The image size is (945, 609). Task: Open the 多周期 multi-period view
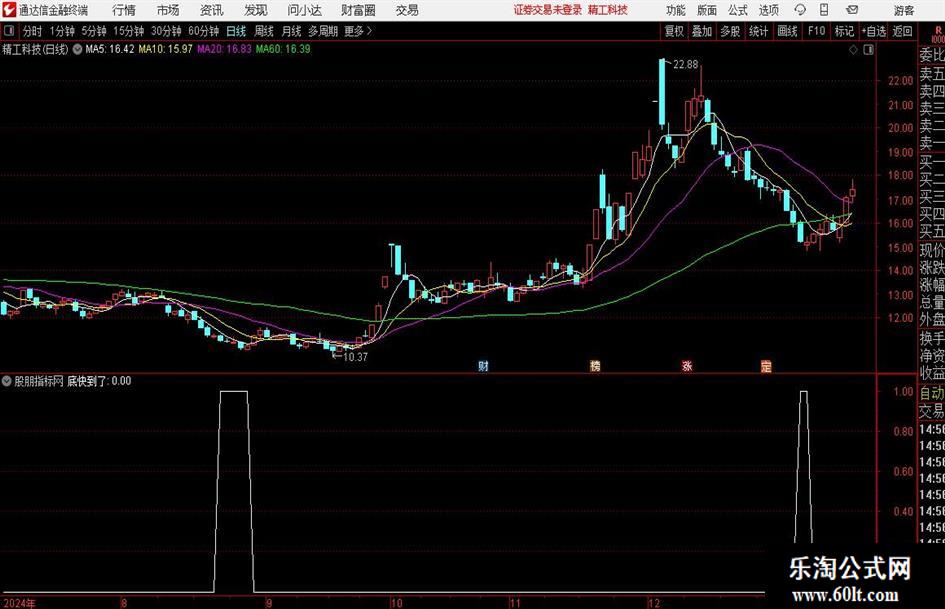(x=322, y=31)
